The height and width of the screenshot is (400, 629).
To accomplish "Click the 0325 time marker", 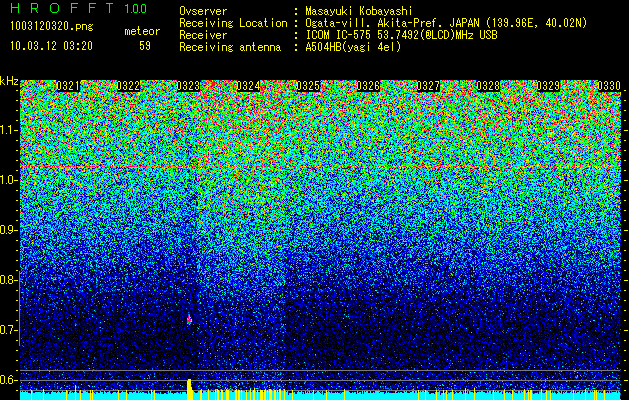I will tap(308, 86).
